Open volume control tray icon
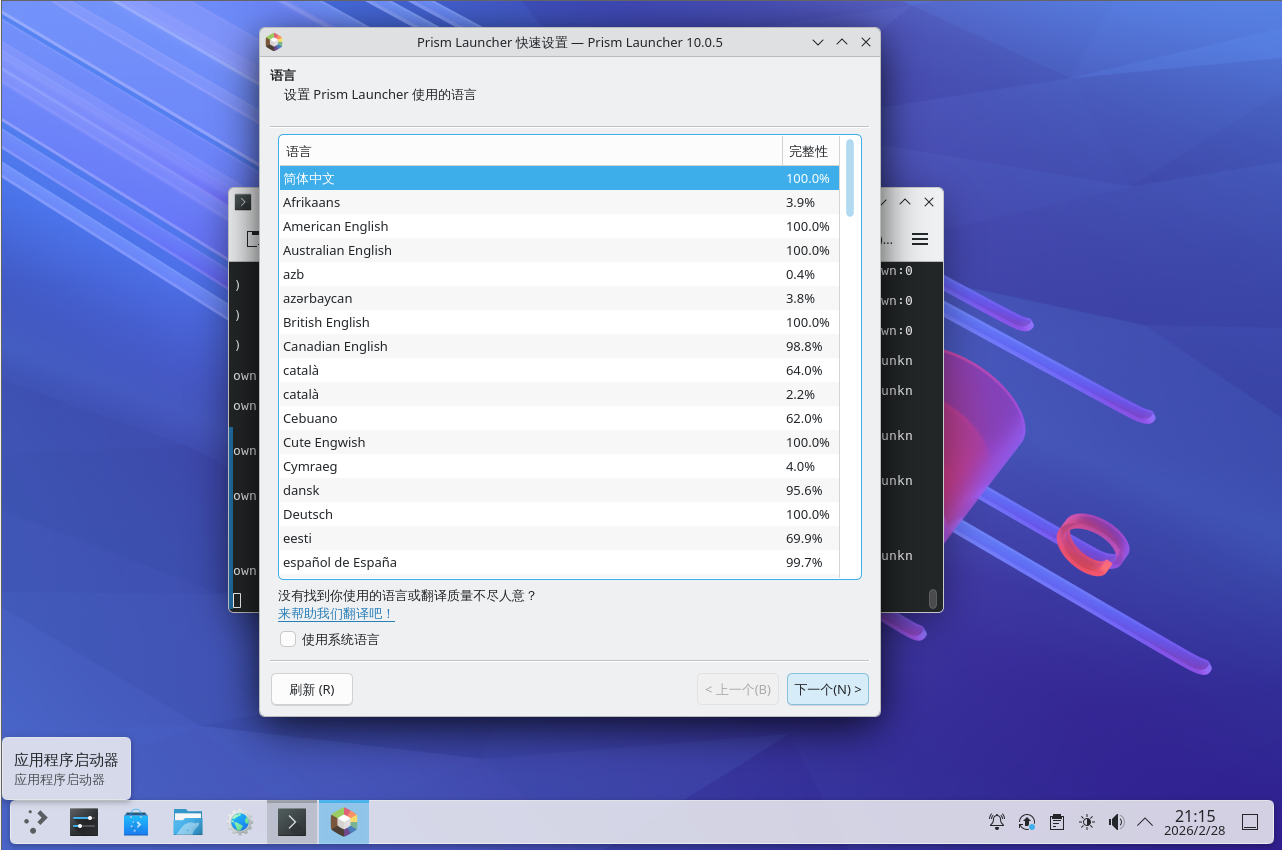This screenshot has height=850, width=1282. coord(1117,822)
